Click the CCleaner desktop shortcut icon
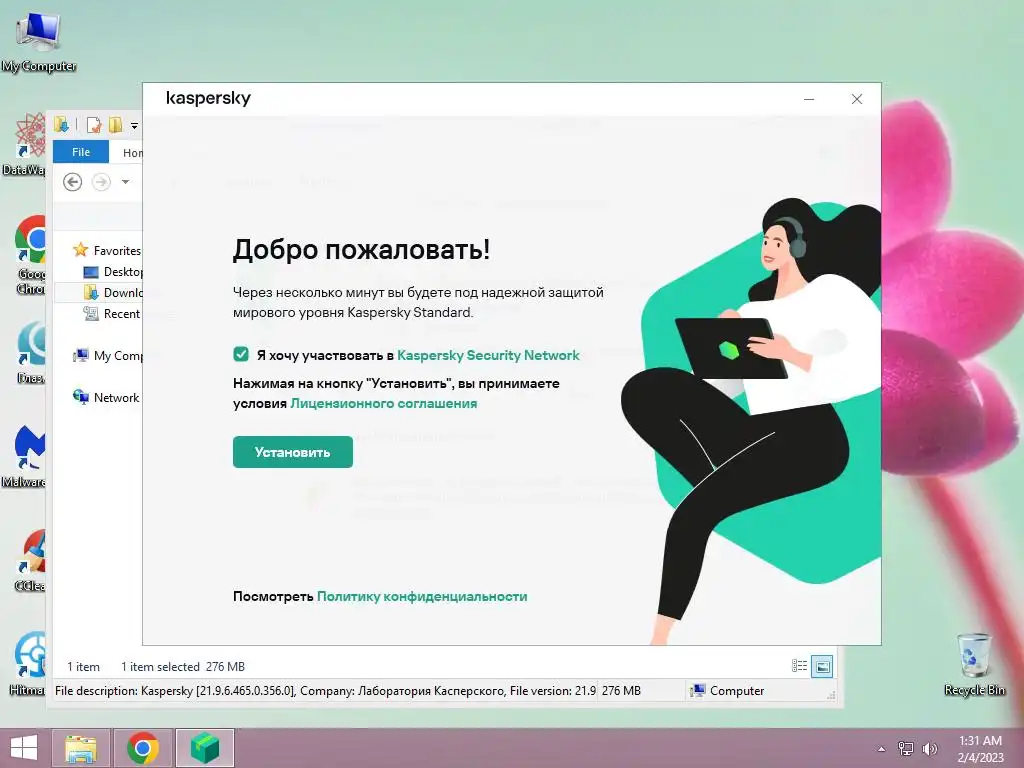Viewport: 1024px width, 768px height. point(31,560)
